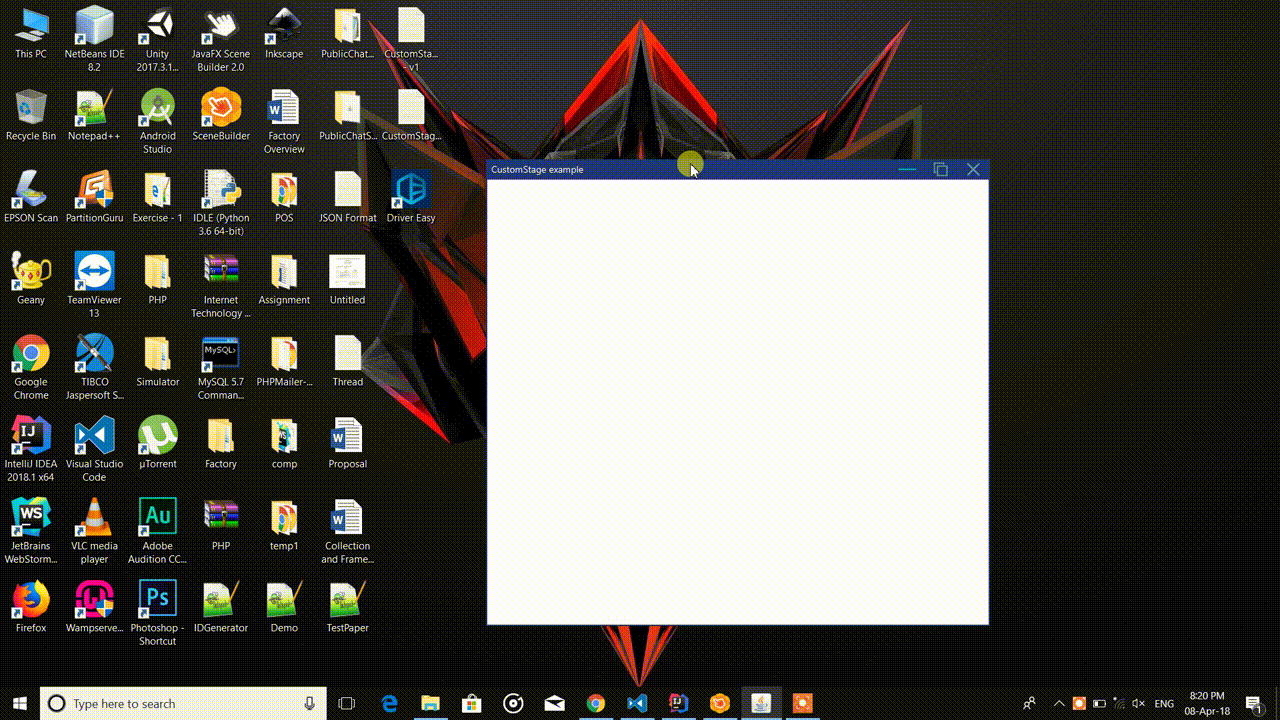Image resolution: width=1280 pixels, height=720 pixels.
Task: Select the Proposal Word document
Action: click(347, 442)
